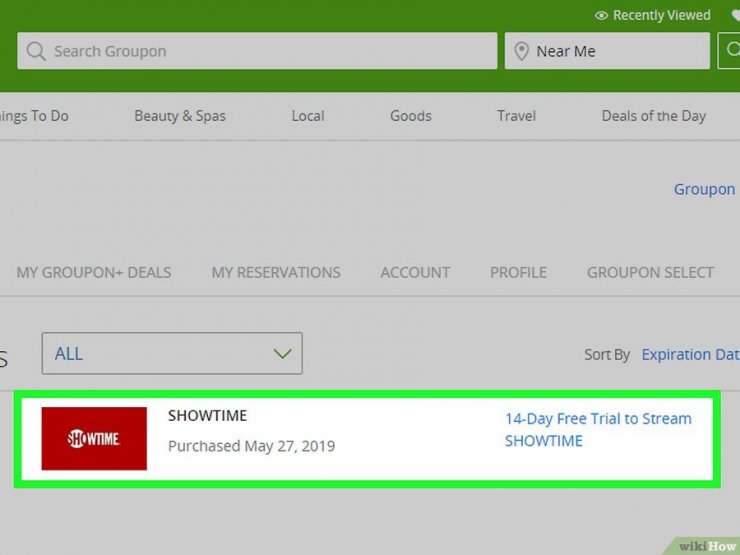Click the location pin icon beside Near Me

pos(521,51)
